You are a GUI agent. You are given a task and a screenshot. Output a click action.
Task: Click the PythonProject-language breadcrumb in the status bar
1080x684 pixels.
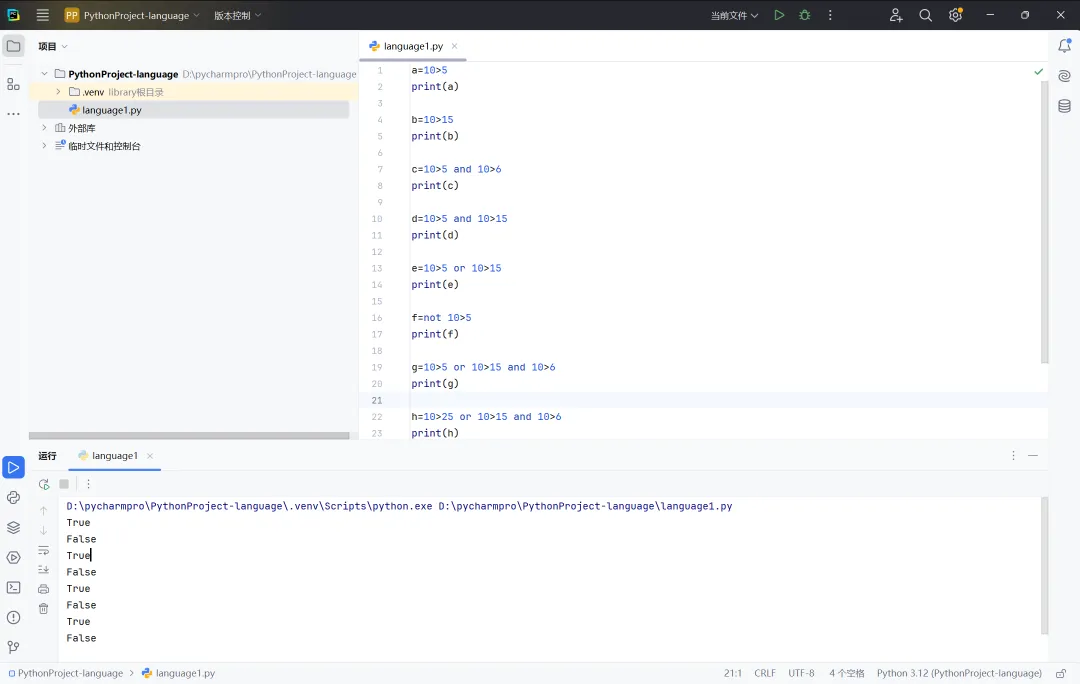[65, 674]
